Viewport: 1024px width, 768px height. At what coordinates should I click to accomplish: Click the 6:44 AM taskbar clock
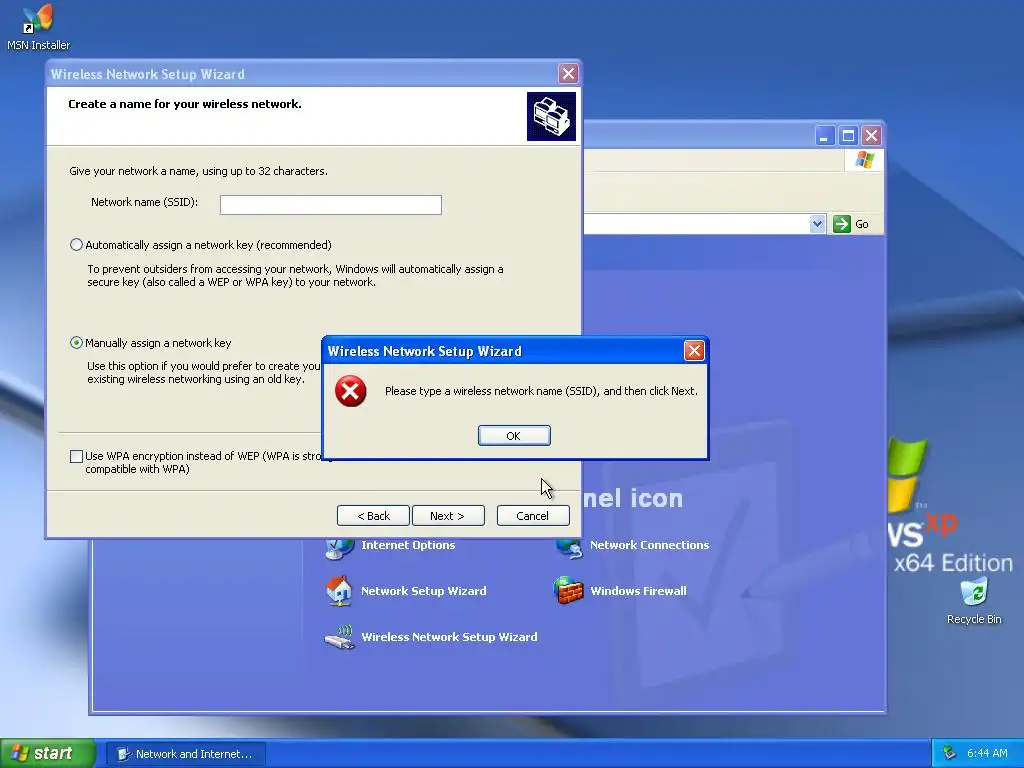[x=987, y=754]
